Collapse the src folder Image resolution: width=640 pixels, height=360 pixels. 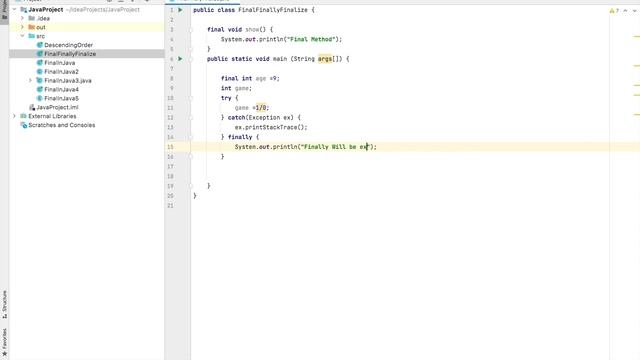[22, 36]
